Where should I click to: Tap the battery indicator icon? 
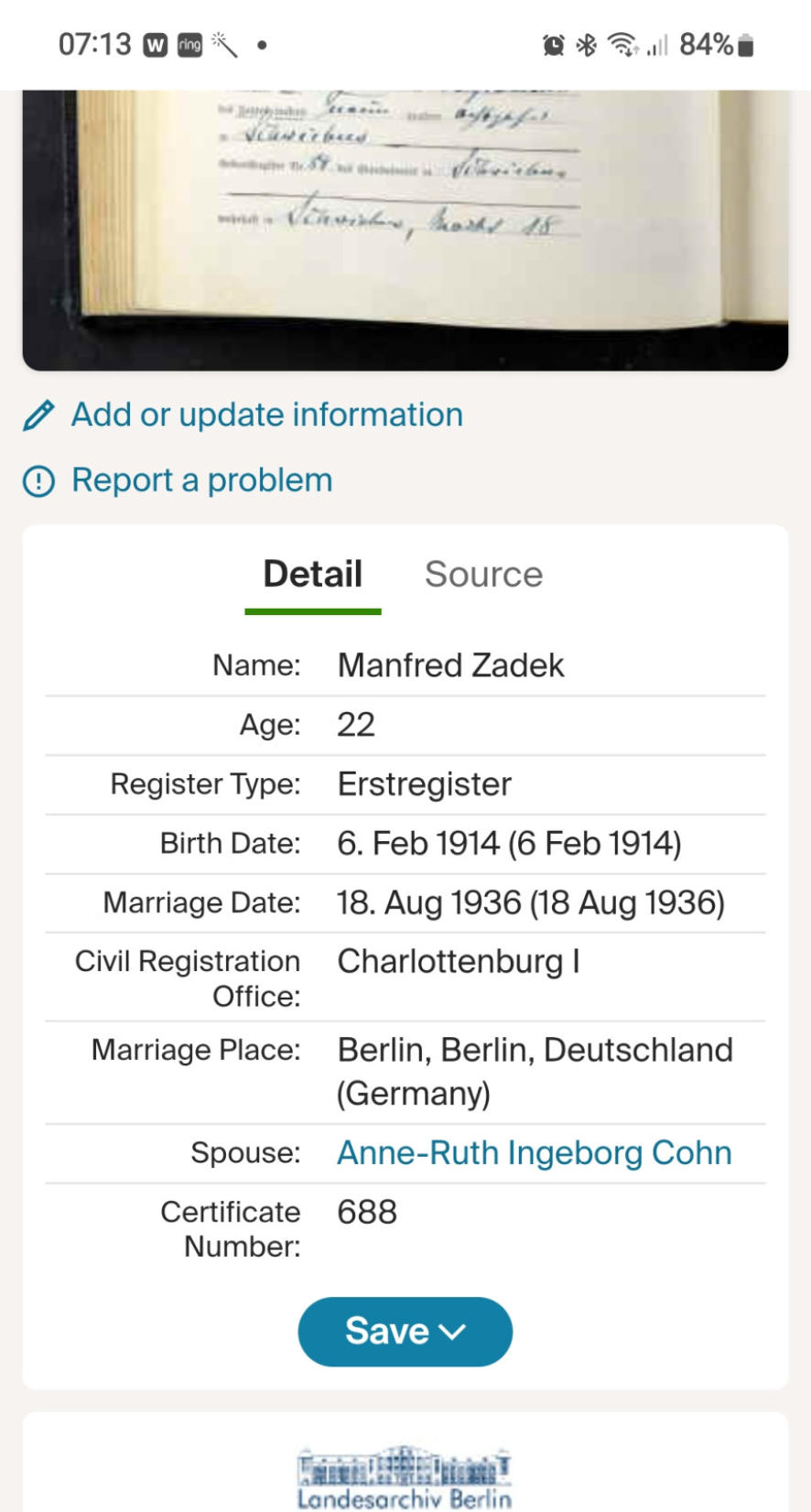pos(746,45)
